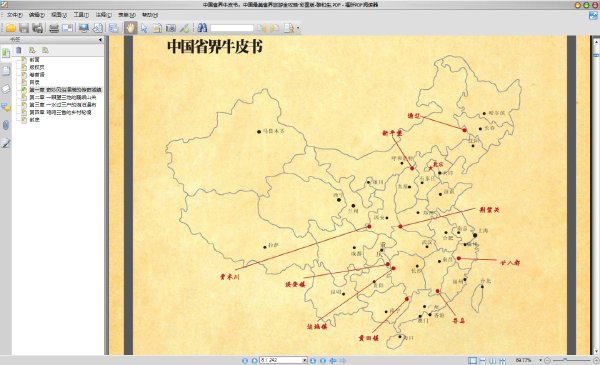
Task: Show the Pages thumbnail panel from sidebar
Action: [6, 71]
